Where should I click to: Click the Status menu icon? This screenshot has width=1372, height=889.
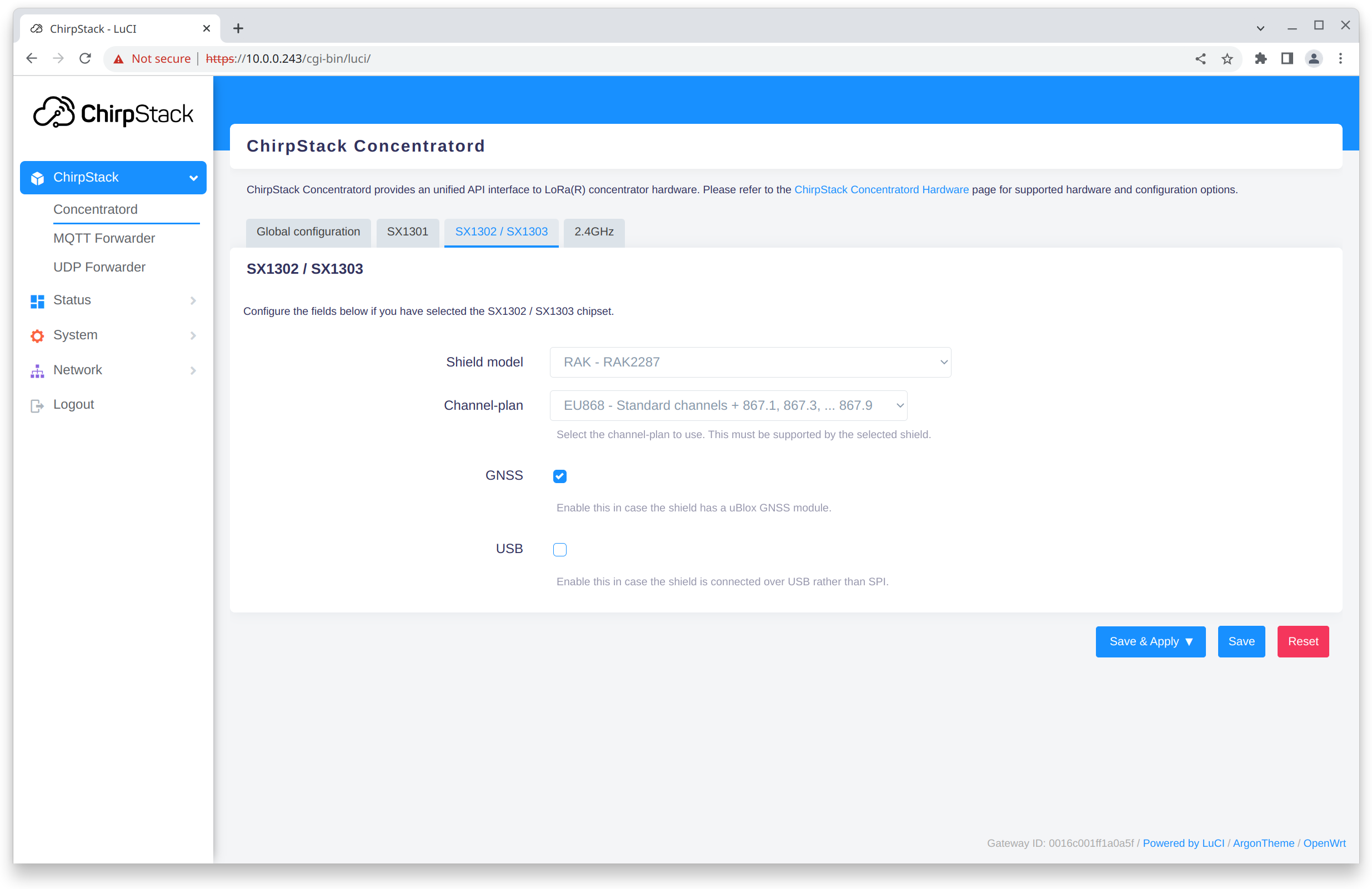coord(36,300)
